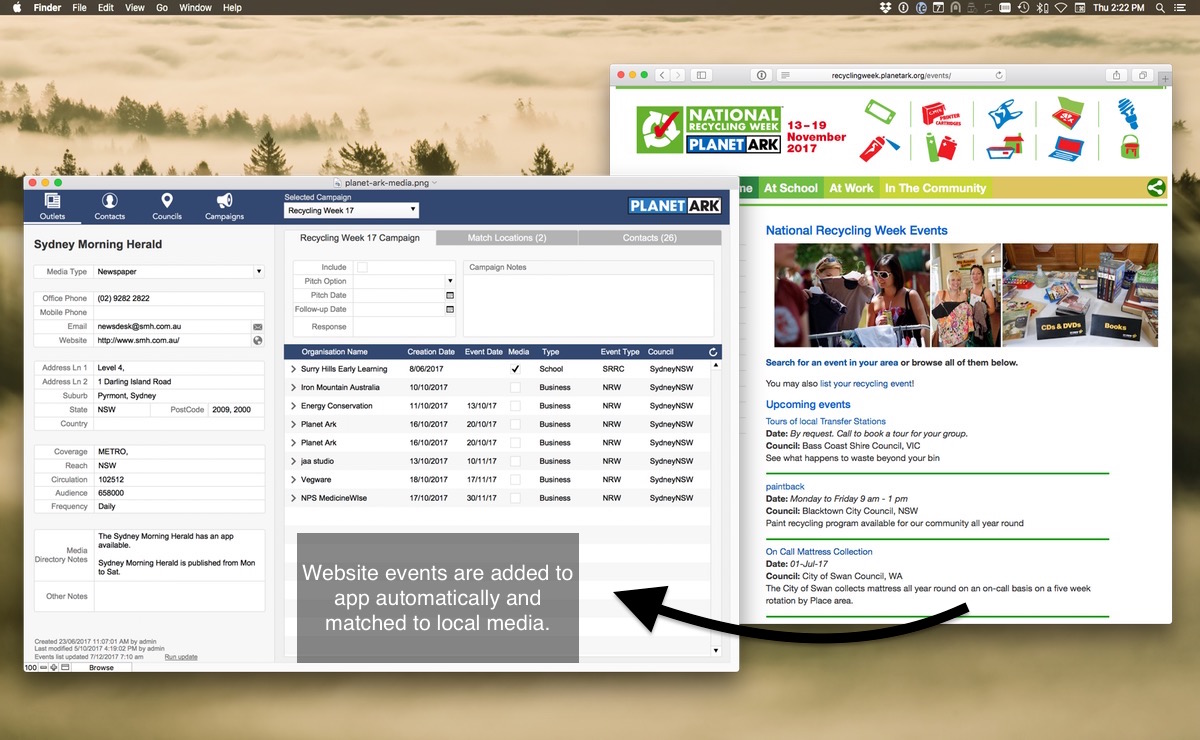Click the batteries recycling icon
Viewport: 1200px width, 740px height.
coord(939,148)
